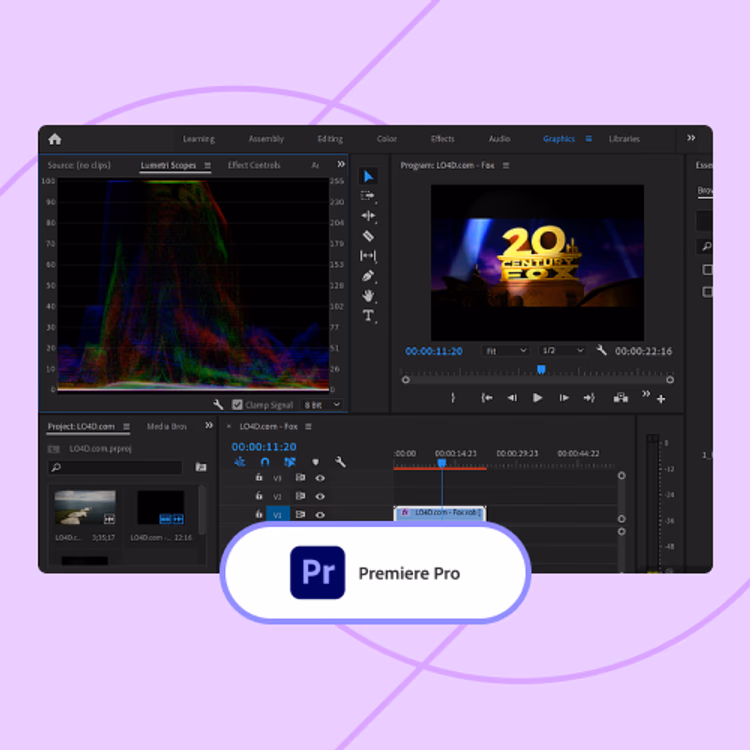Viewport: 750px width, 750px height.
Task: Toggle the Clamp Signal checkbox
Action: tap(237, 405)
